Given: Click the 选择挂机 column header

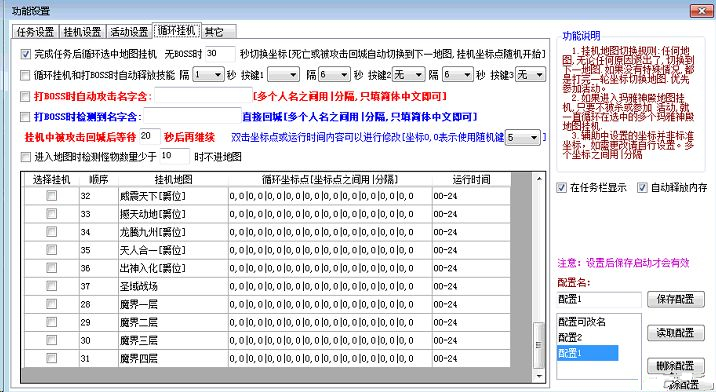Looking at the screenshot, I should click(x=51, y=180).
